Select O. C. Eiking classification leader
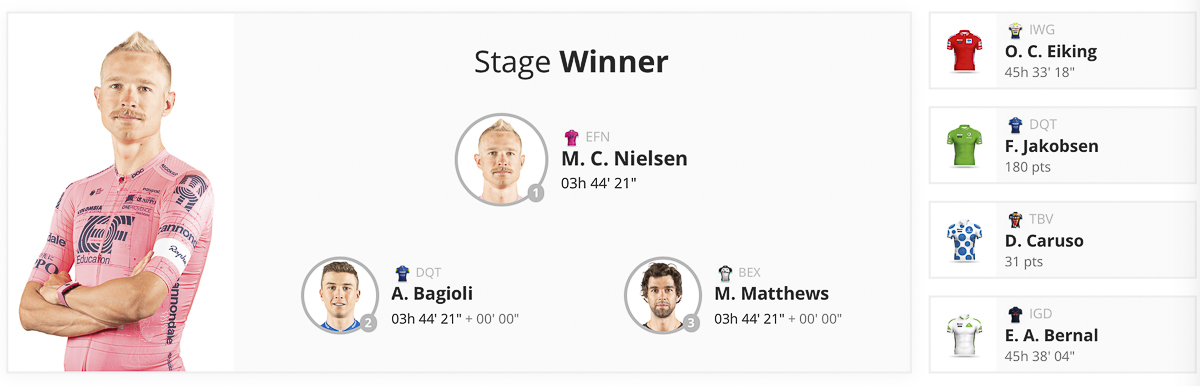The width and height of the screenshot is (1200, 386). (1051, 51)
